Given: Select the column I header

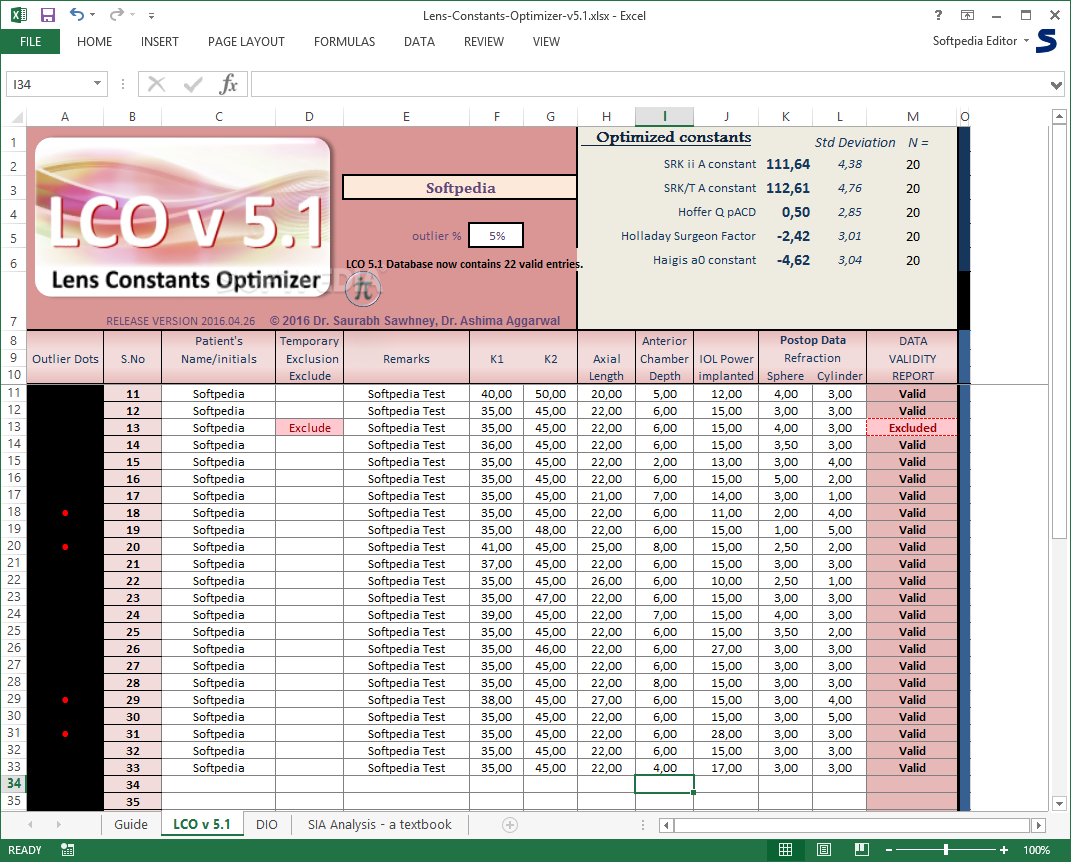Looking at the screenshot, I should pos(664,117).
